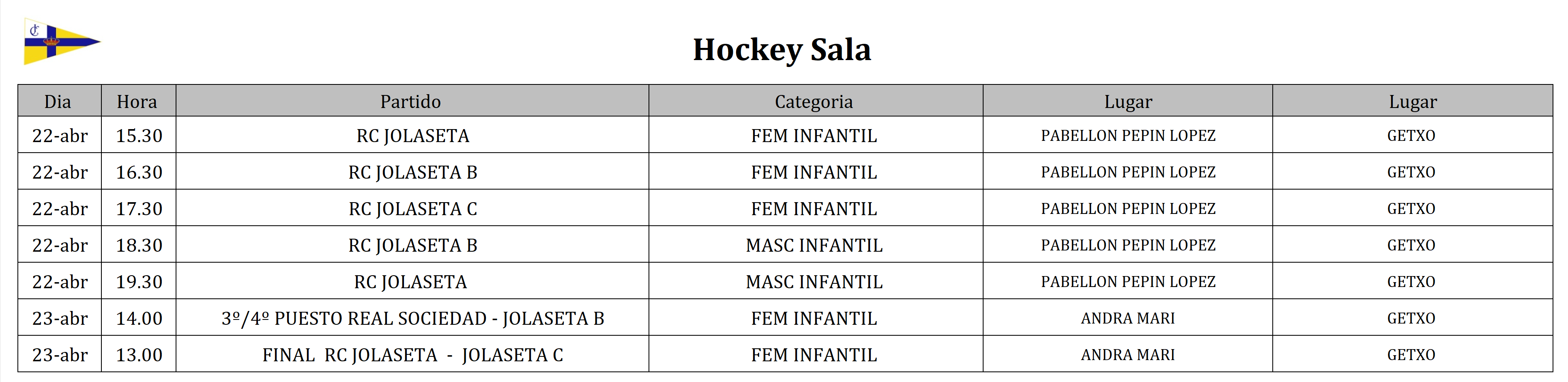Click the 15.30 time cell
This screenshot has height=382, width=1568.
click(139, 135)
